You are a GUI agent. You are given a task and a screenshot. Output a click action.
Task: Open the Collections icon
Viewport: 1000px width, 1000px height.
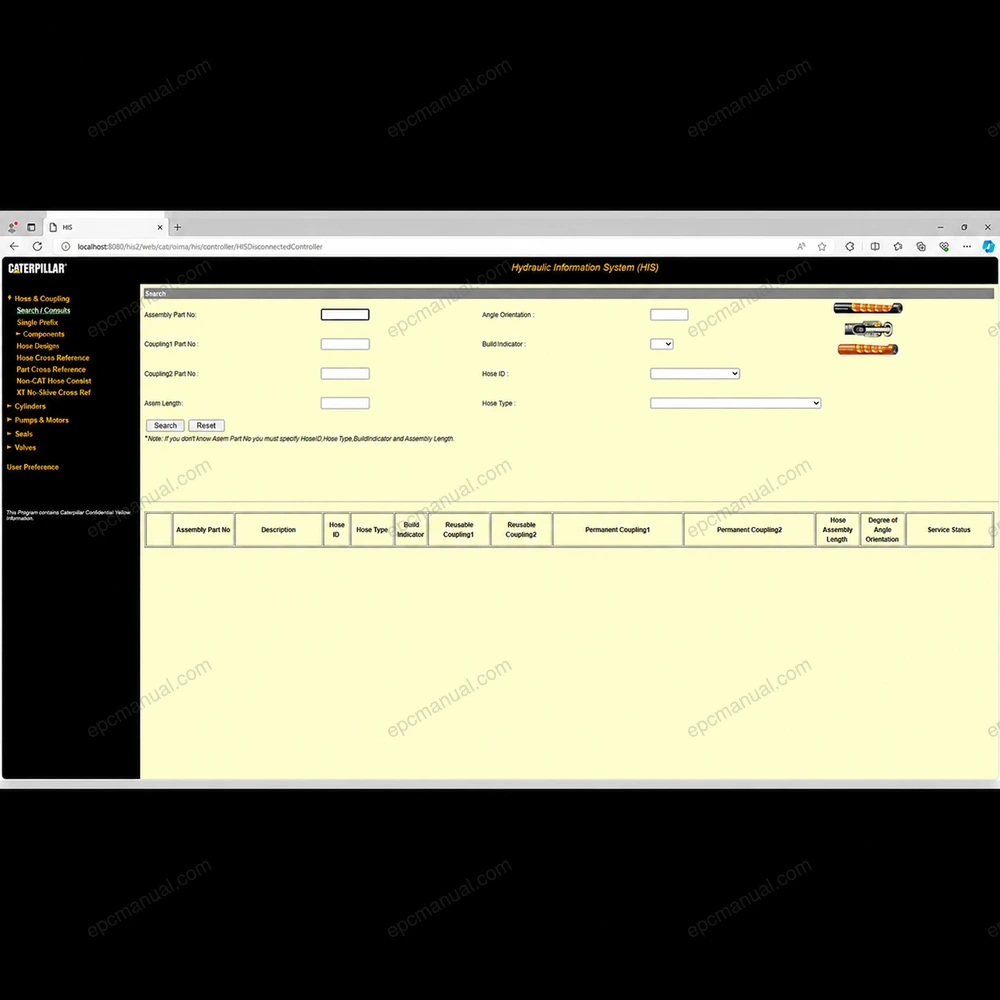point(921,246)
